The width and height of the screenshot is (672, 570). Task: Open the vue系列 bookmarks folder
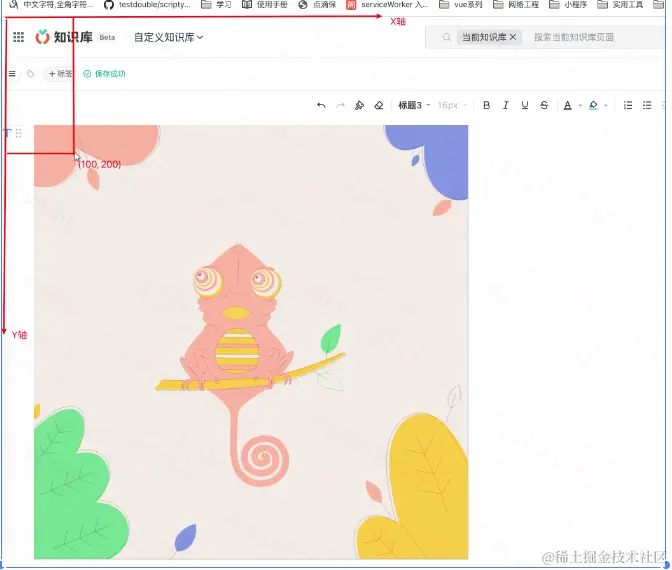pyautogui.click(x=461, y=5)
